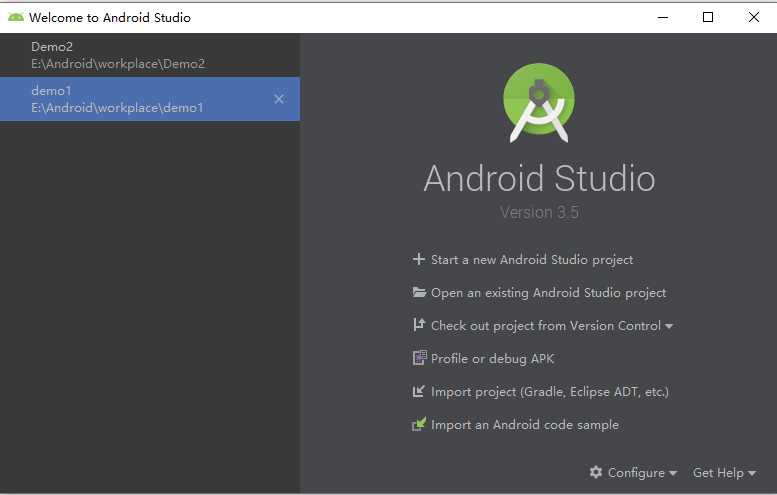The image size is (777, 495).
Task: Open the Get Help dropdown menu
Action: point(724,473)
